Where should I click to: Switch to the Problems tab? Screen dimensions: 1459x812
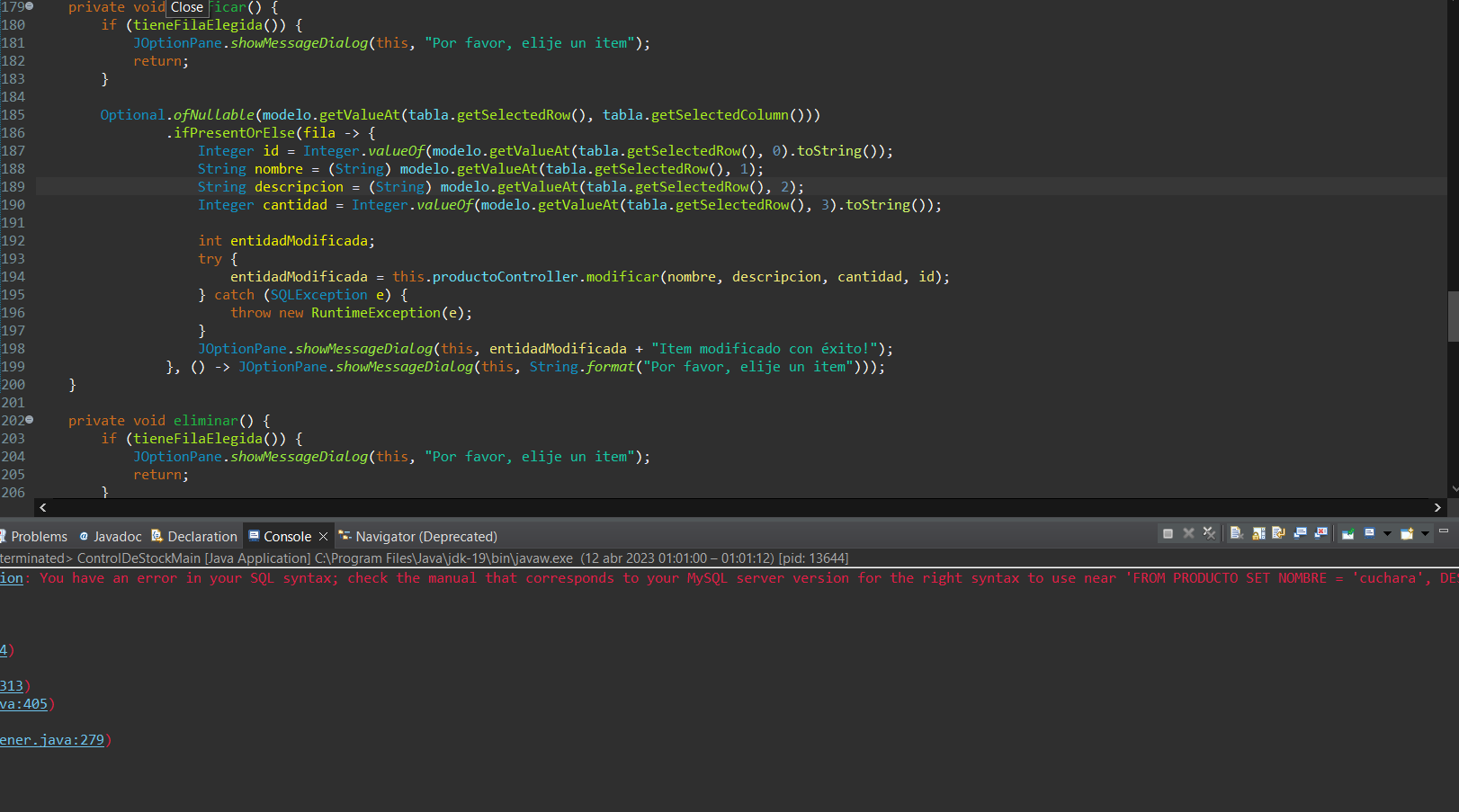coord(34,537)
